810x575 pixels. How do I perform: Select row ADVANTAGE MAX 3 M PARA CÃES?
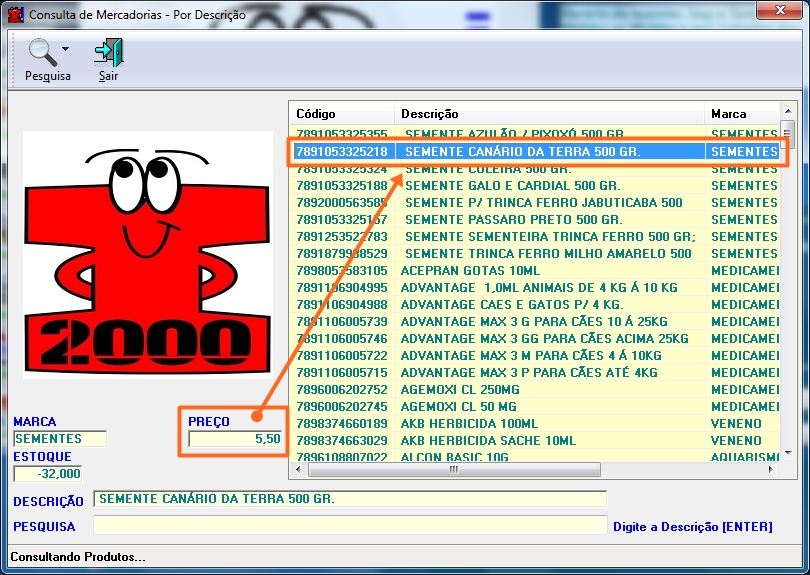536,355
